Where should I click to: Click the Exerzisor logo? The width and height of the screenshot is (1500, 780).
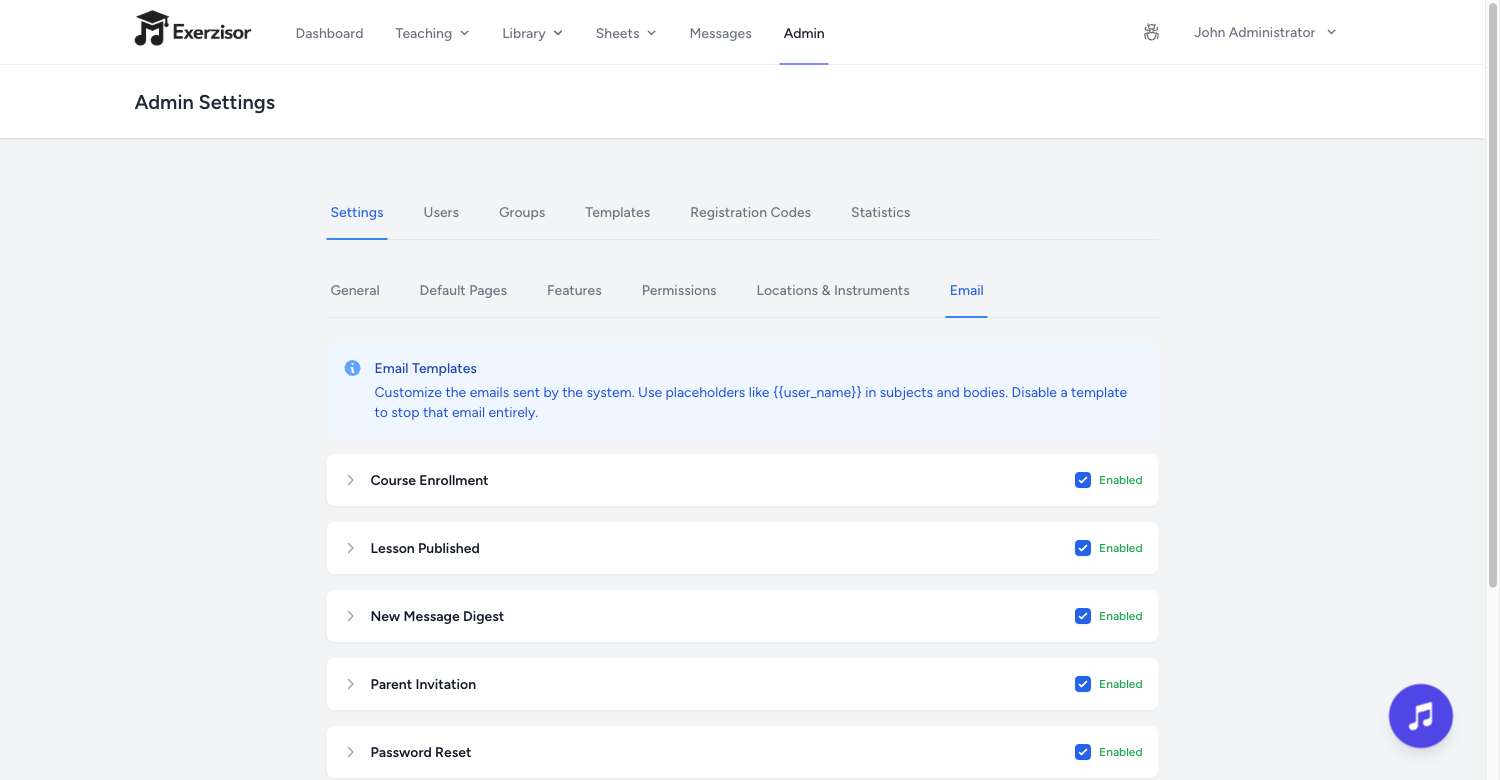193,30
